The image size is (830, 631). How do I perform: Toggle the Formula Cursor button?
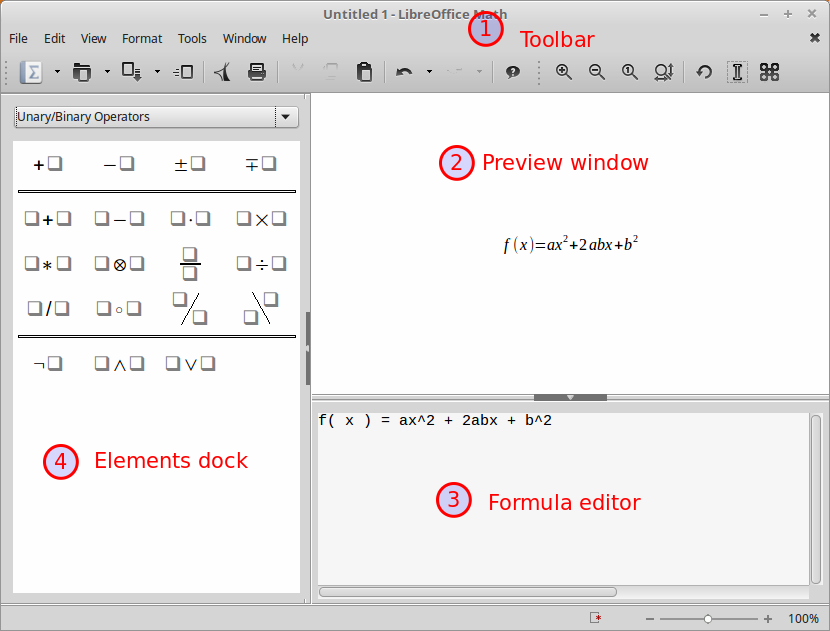tap(737, 72)
